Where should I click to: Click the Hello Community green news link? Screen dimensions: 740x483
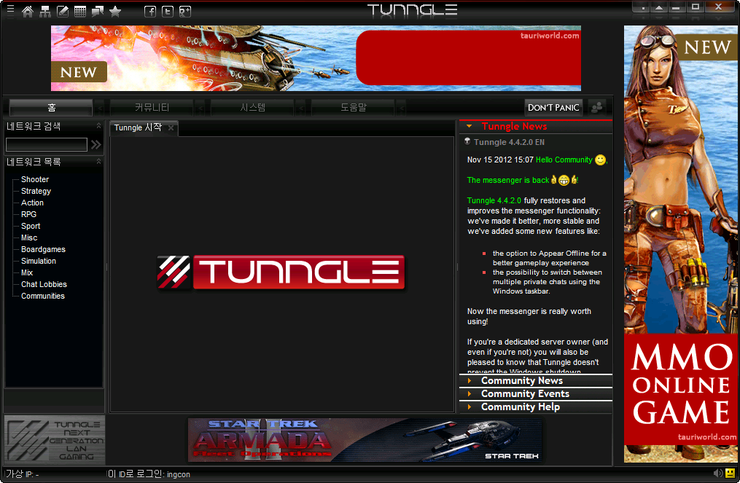[564, 160]
